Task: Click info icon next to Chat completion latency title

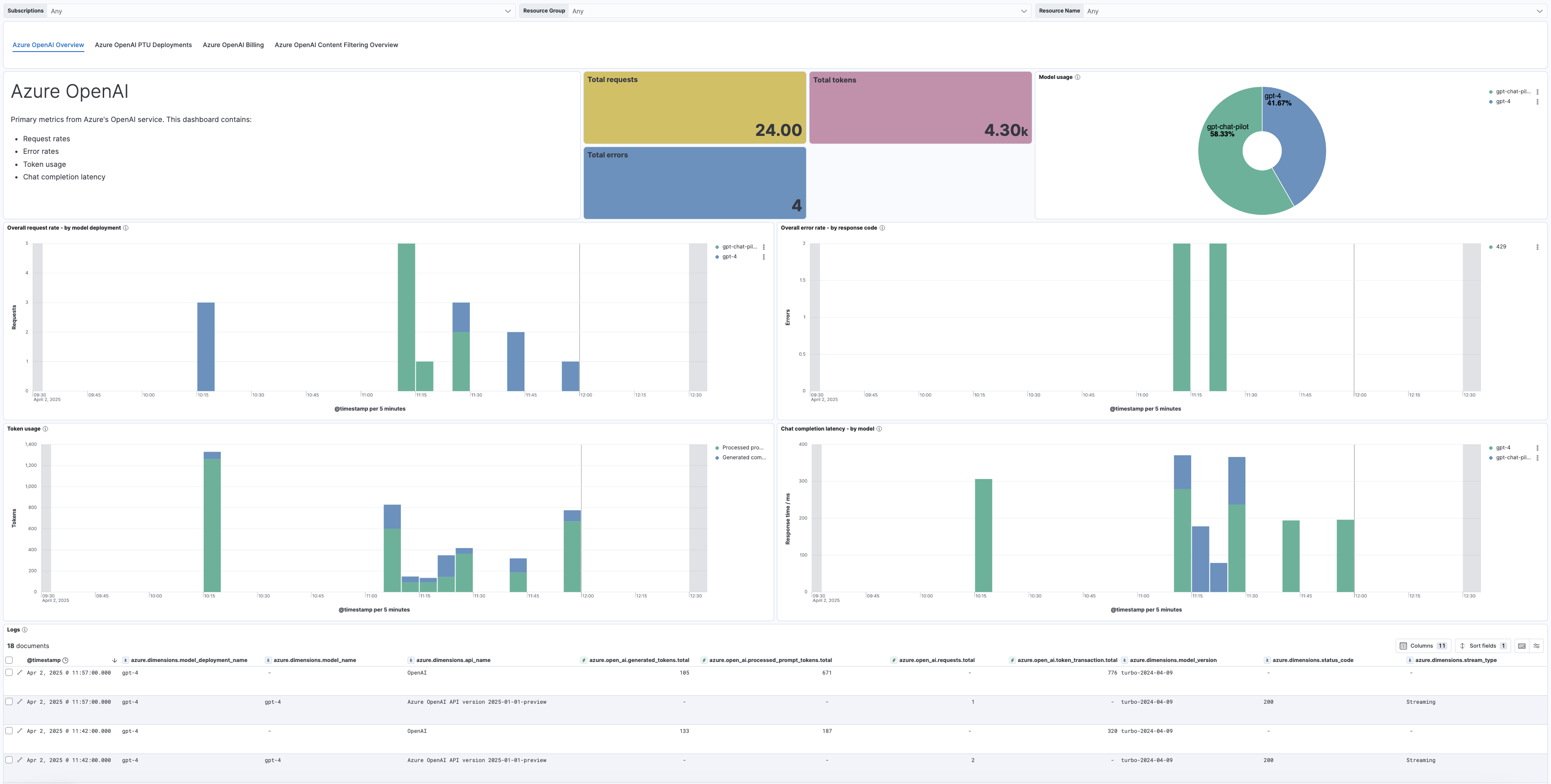Action: pos(879,428)
